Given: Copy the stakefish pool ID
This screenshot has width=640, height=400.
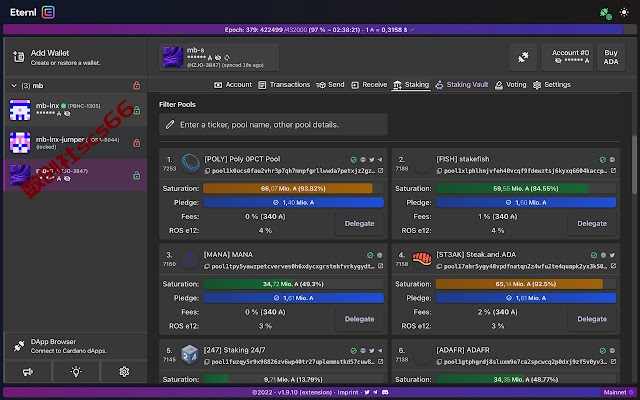Looking at the screenshot, I should [x=440, y=171].
